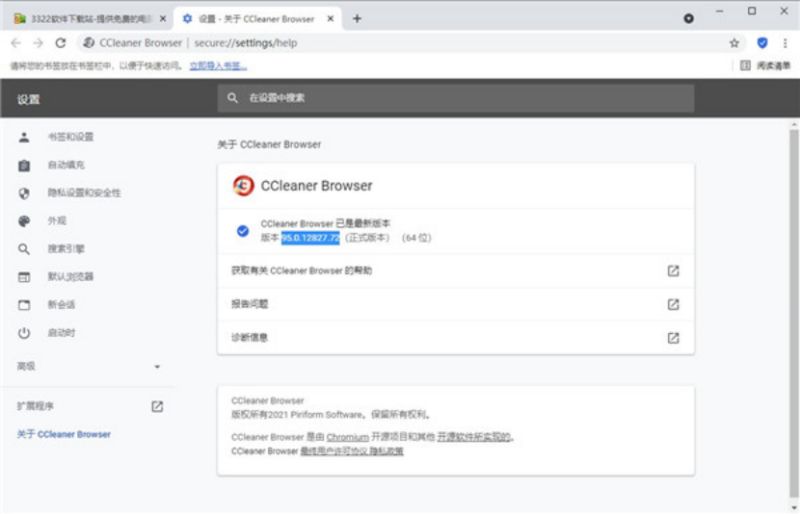Open the end user license agreement link
Image resolution: width=800 pixels, height=514 pixels.
pos(334,451)
